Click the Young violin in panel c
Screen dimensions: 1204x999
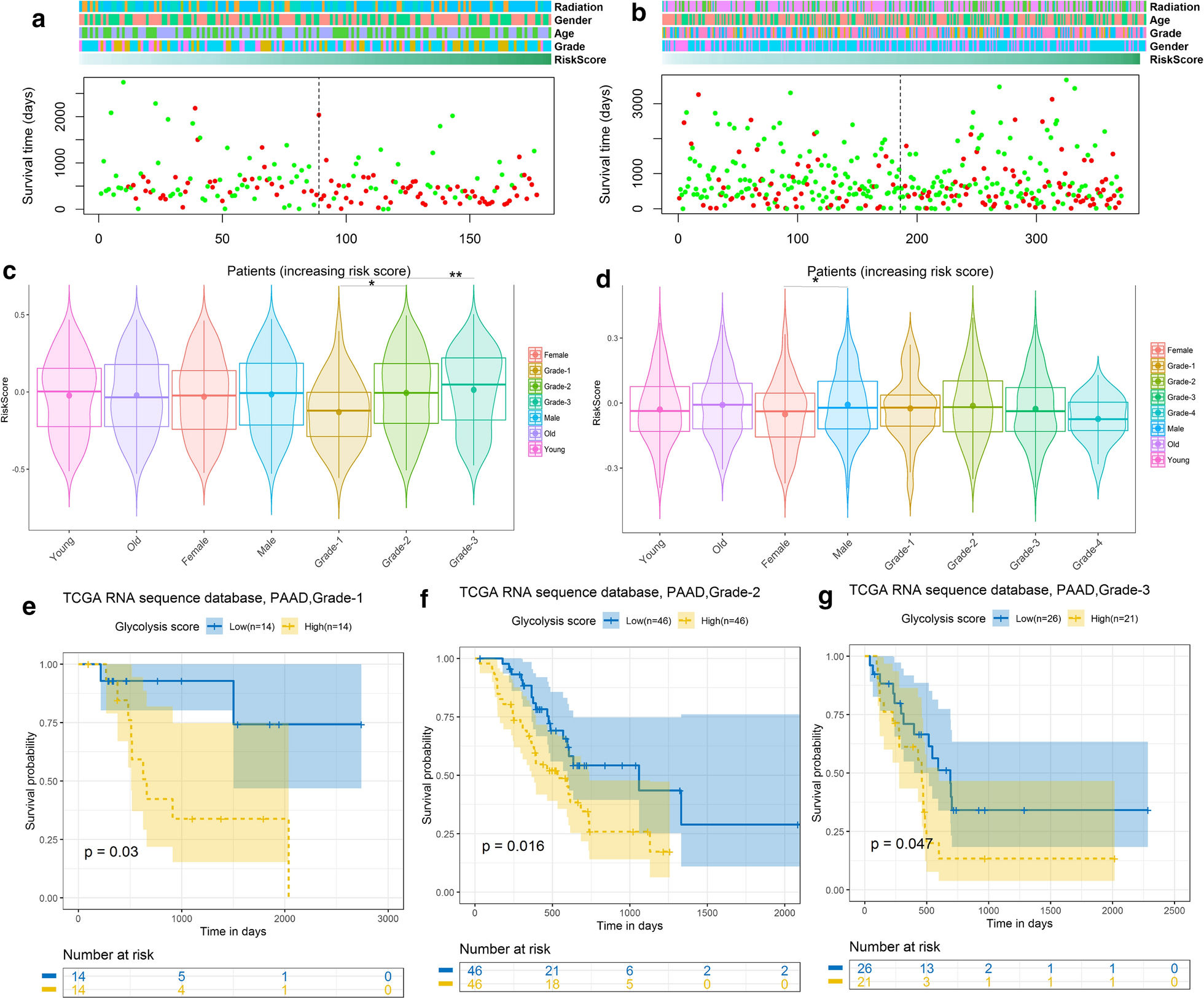tap(69, 396)
